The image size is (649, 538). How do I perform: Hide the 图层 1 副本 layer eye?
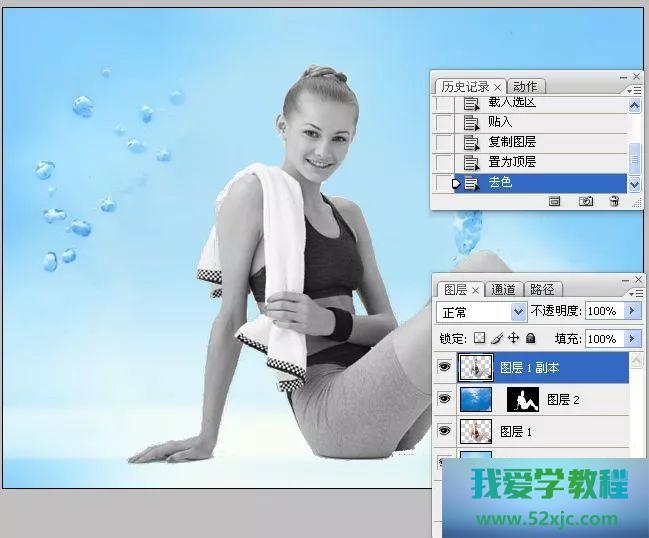[x=445, y=368]
